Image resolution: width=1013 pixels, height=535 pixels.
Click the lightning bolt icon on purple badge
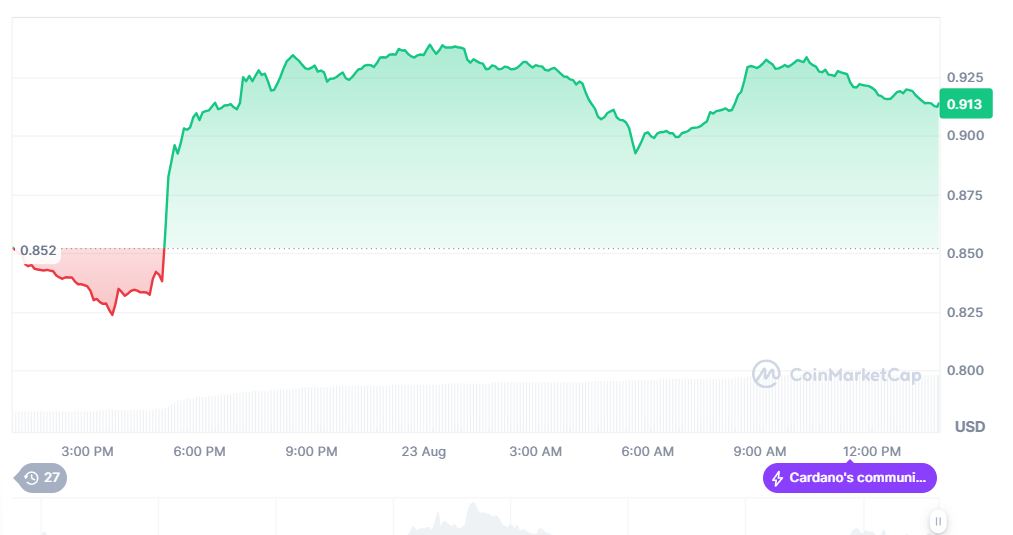point(776,478)
